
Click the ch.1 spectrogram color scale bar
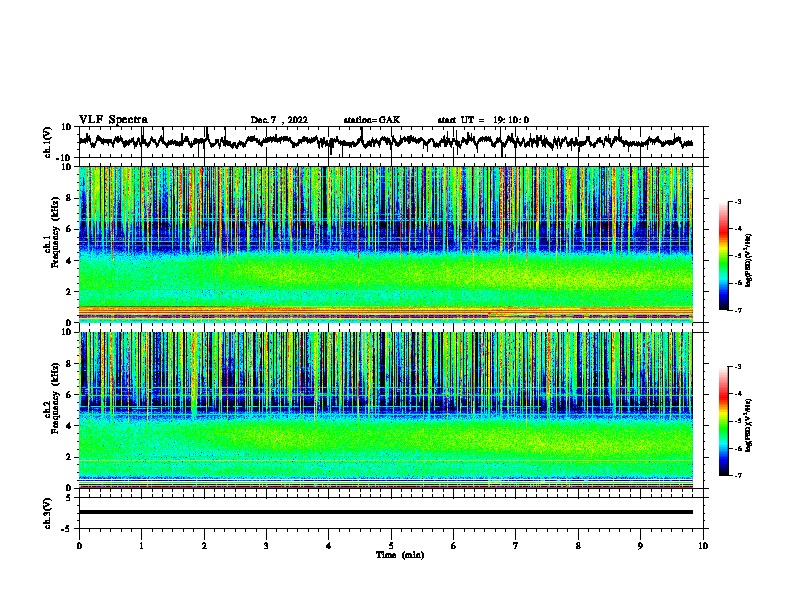pos(724,256)
